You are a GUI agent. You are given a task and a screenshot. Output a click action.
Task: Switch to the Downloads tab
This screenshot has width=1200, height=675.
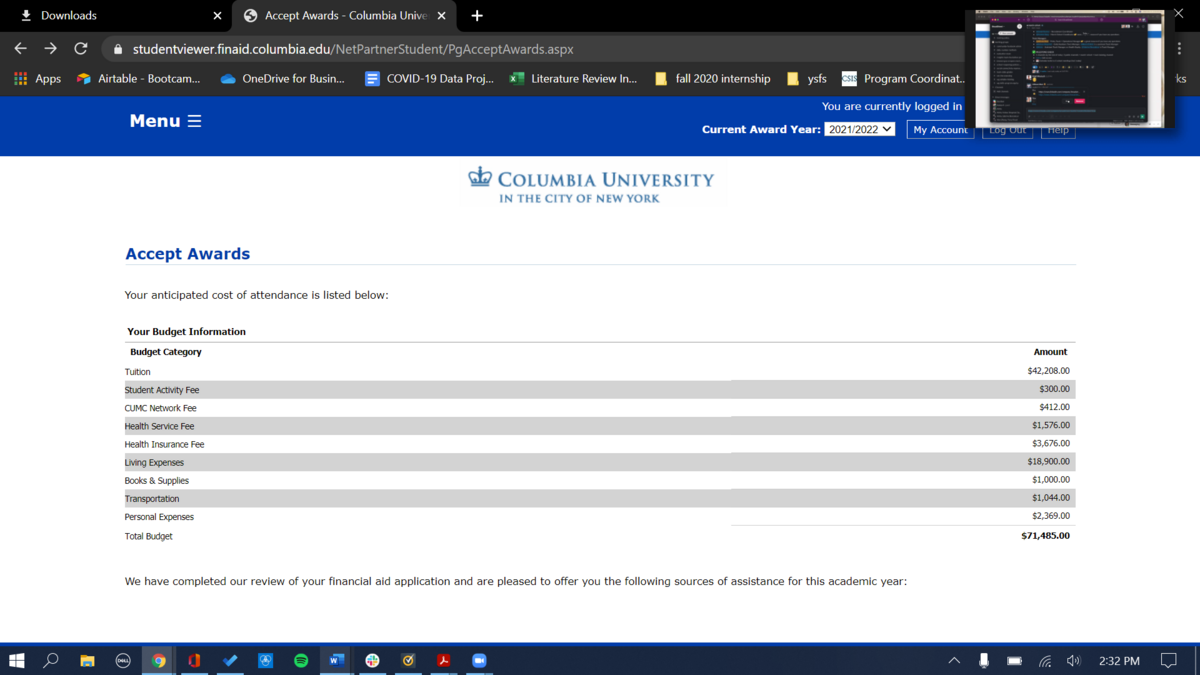pos(110,16)
